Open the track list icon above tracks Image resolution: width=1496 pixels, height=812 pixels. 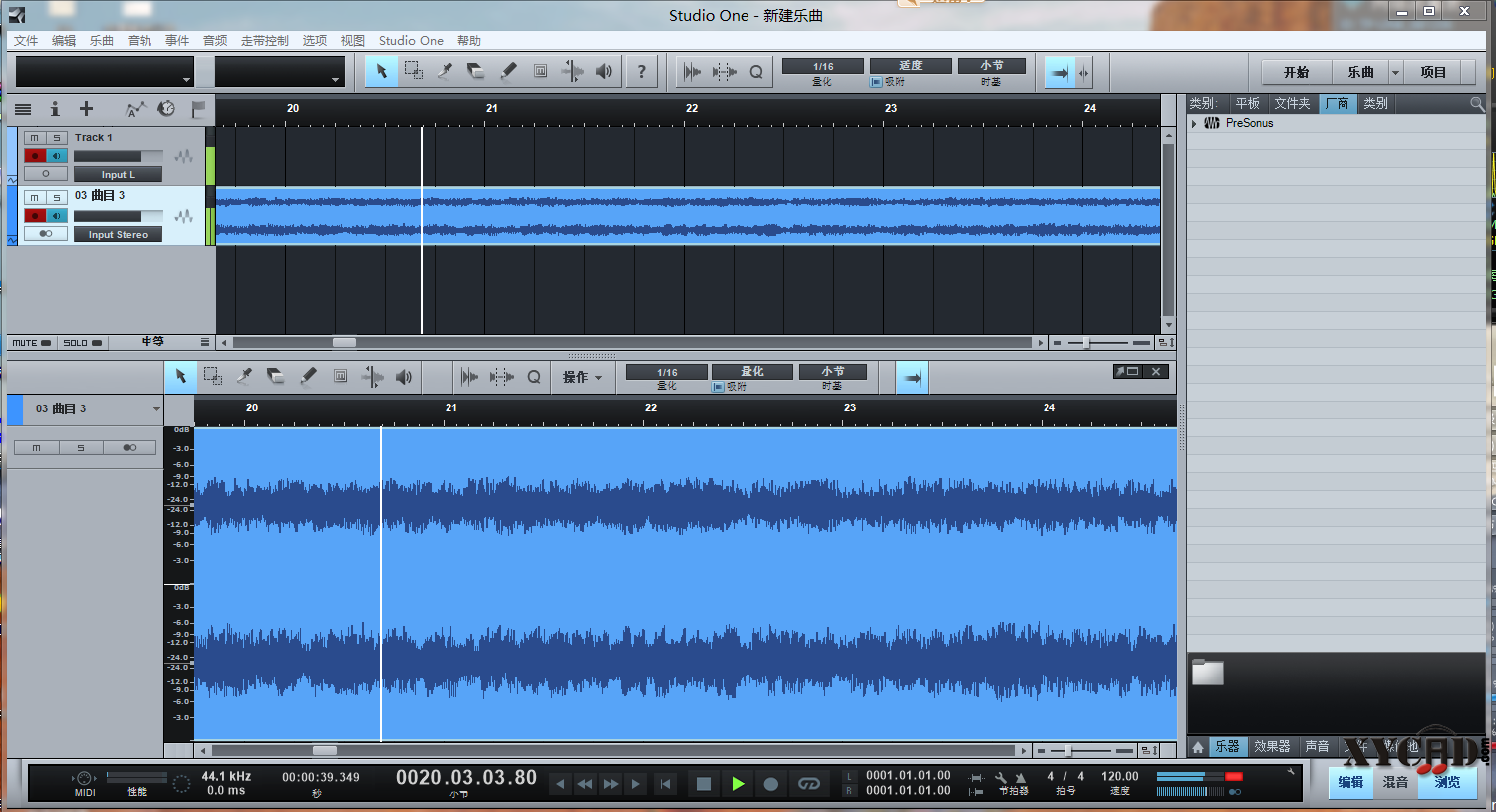point(23,109)
